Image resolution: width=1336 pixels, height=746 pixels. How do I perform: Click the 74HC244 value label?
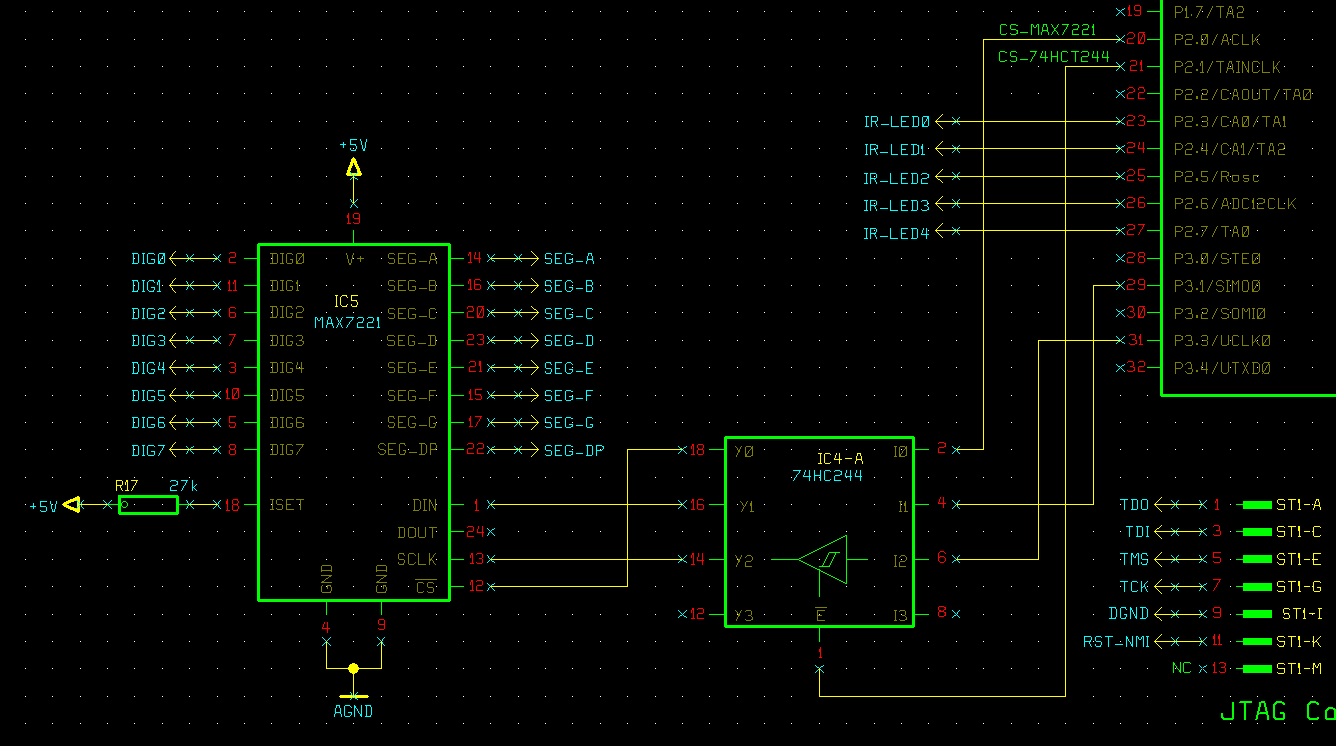[827, 476]
